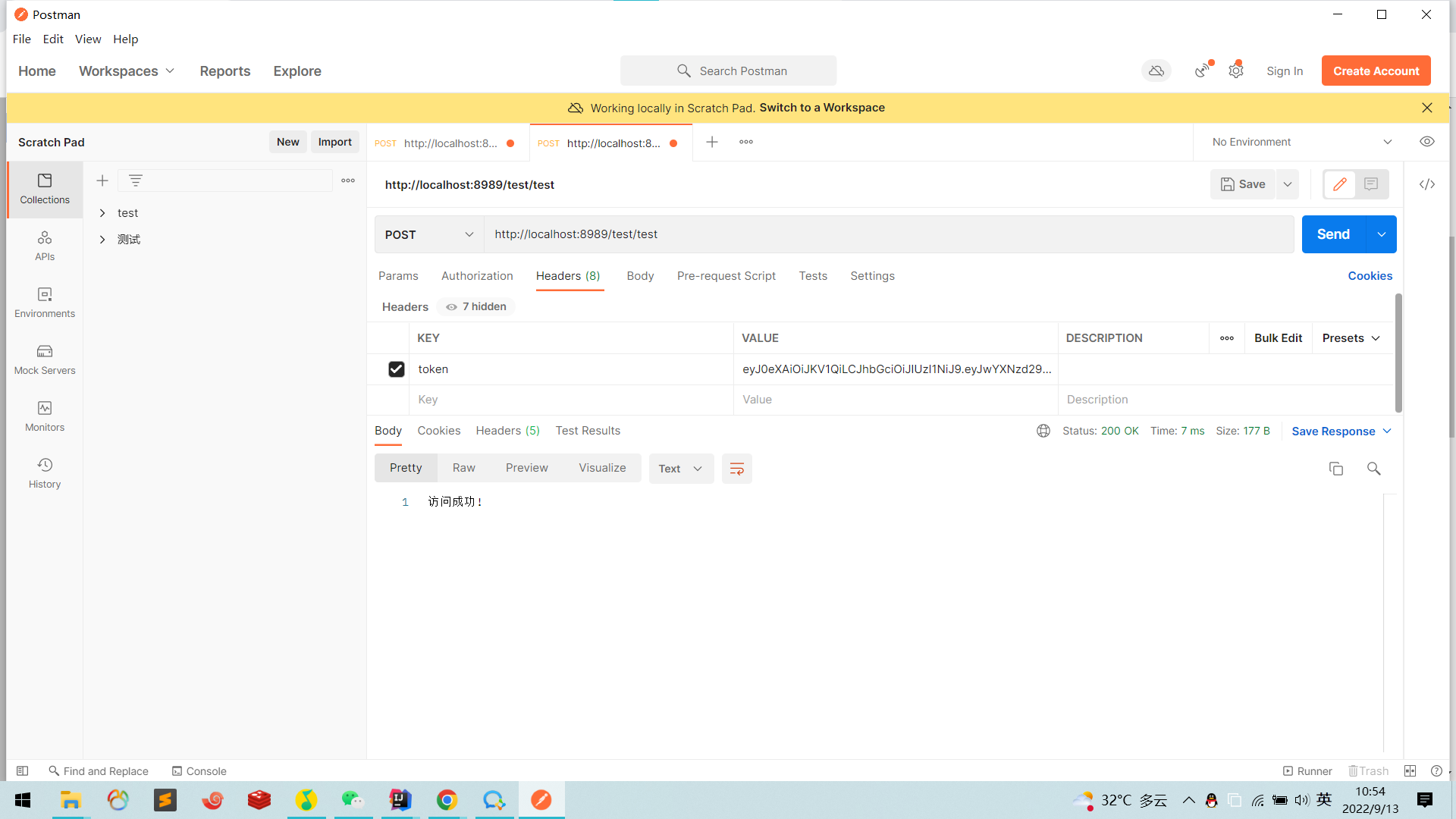Show the 7 hidden headers
Viewport: 1456px width, 819px height.
(x=476, y=306)
